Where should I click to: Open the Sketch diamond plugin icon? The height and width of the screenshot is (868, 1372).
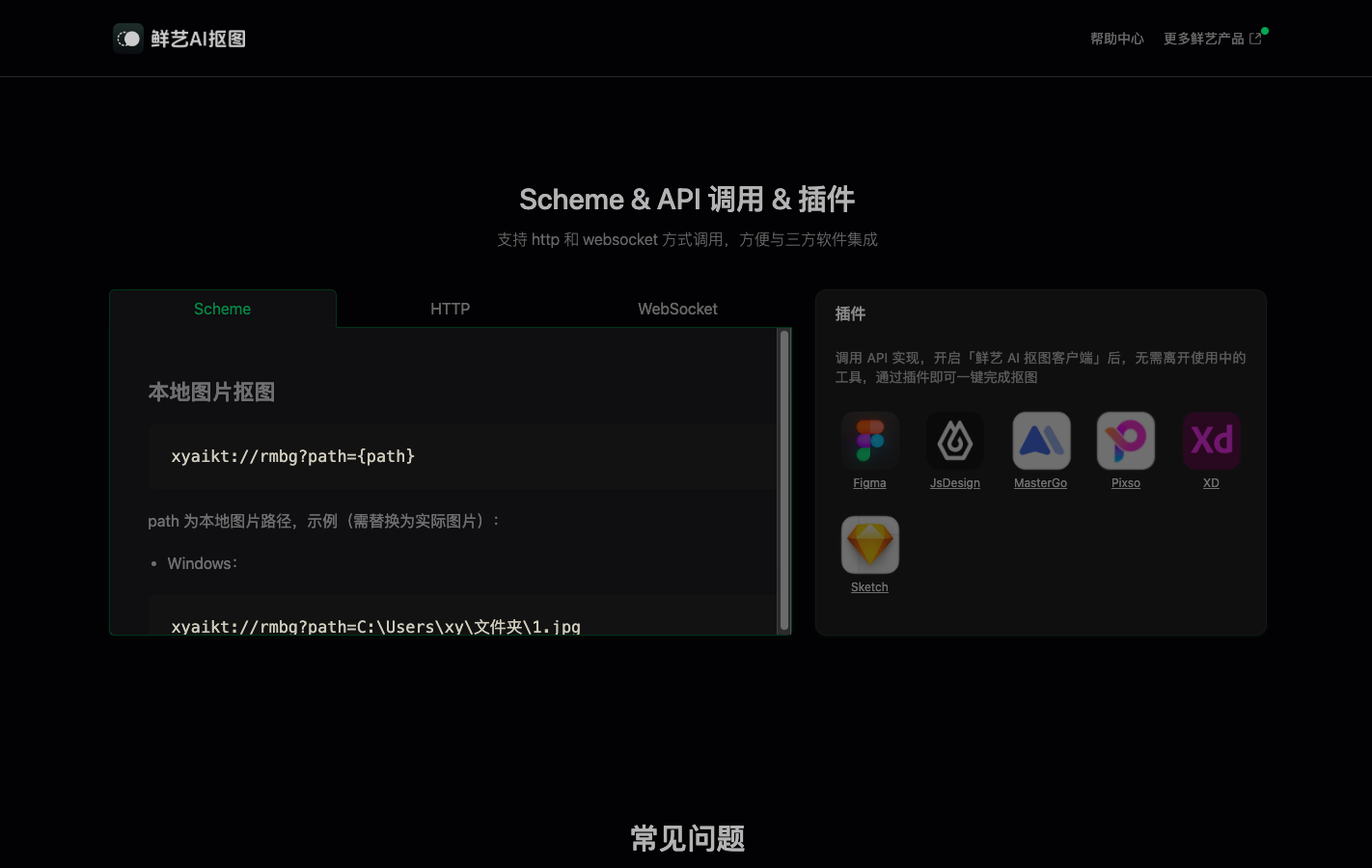pyautogui.click(x=869, y=544)
